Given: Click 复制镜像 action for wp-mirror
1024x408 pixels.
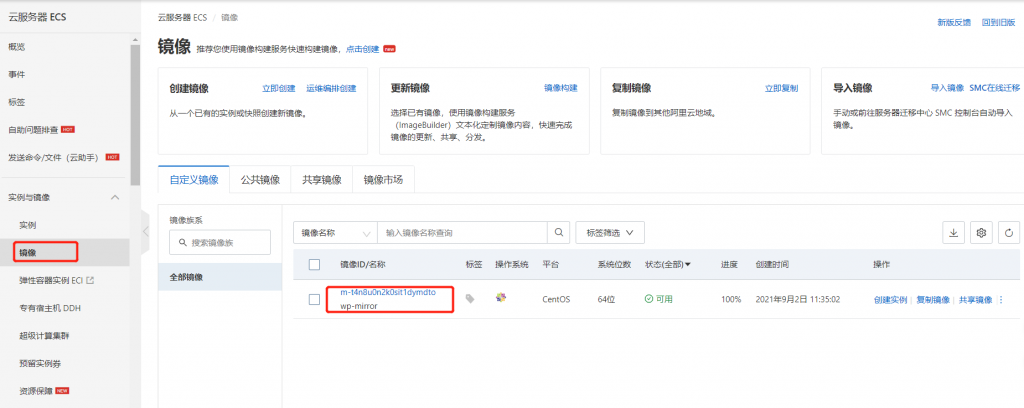Looking at the screenshot, I should point(933,300).
